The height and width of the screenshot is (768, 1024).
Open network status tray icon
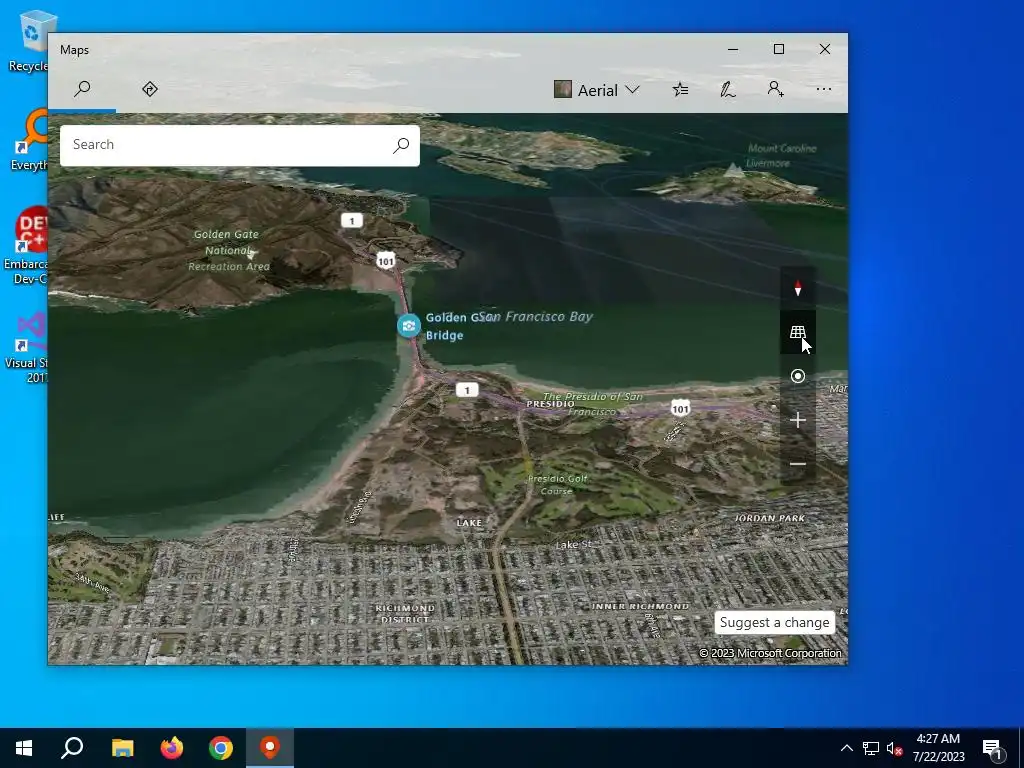tap(871, 748)
